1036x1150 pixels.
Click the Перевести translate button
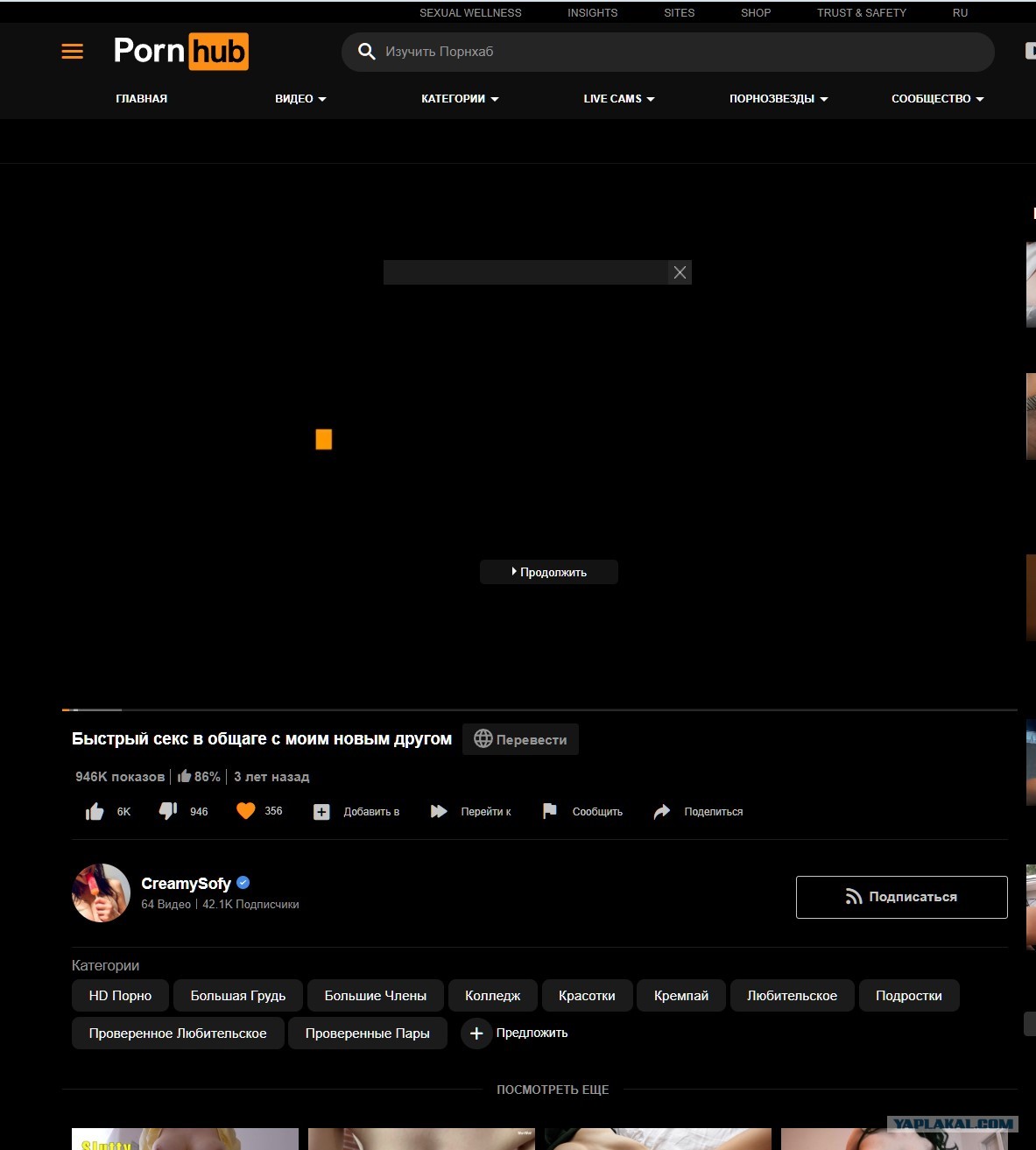[520, 739]
